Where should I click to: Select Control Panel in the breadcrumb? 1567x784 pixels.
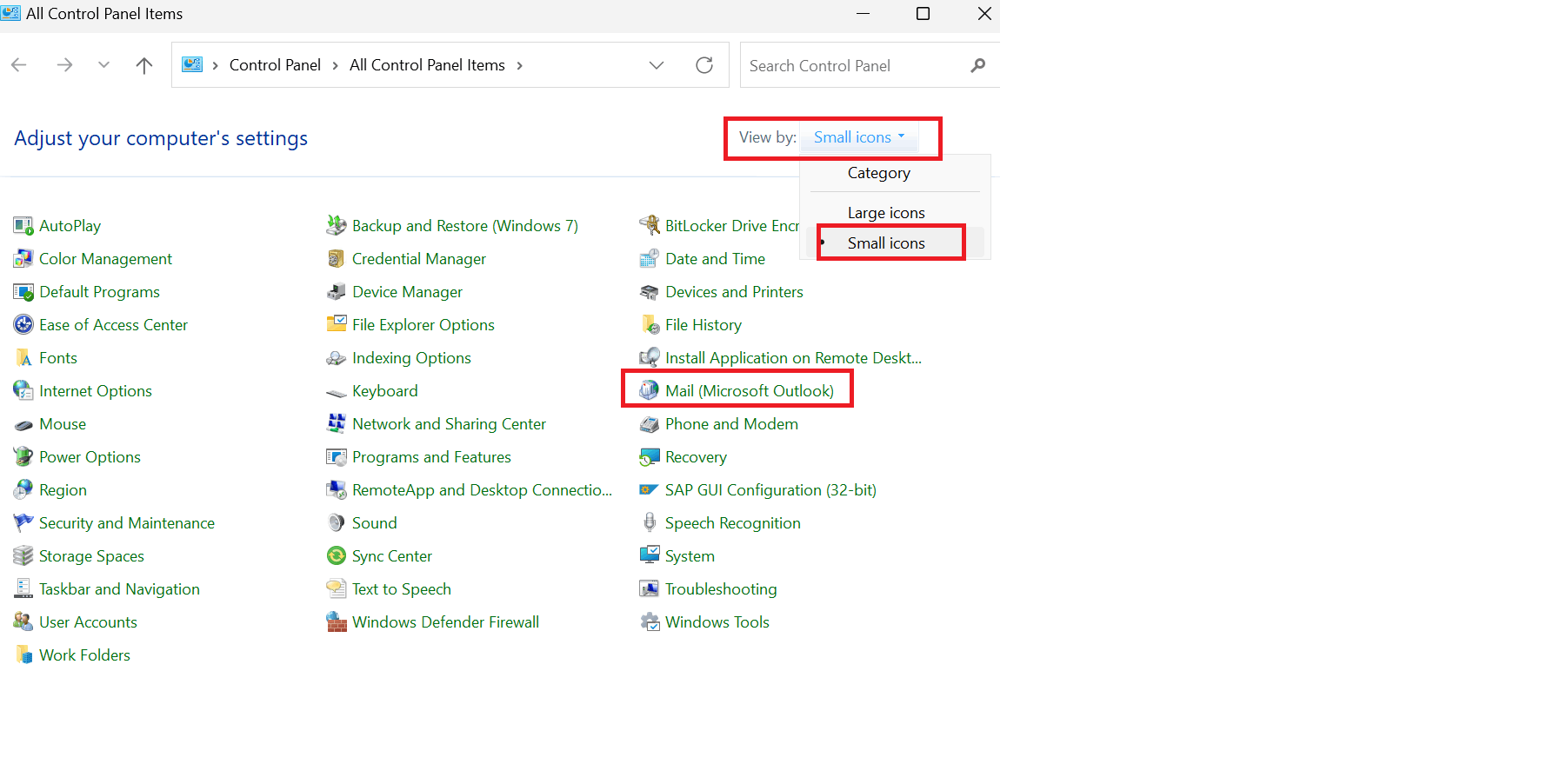275,64
